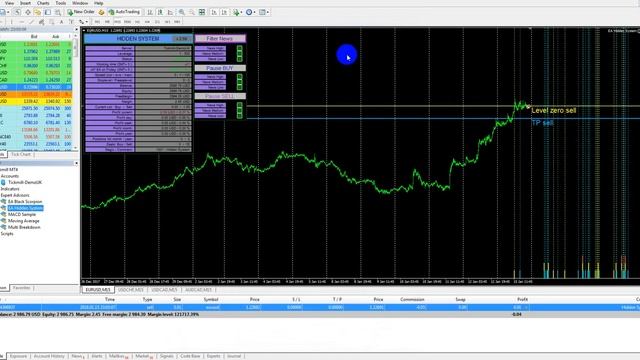Toggle chart auto scroll icon

(x=215, y=12)
